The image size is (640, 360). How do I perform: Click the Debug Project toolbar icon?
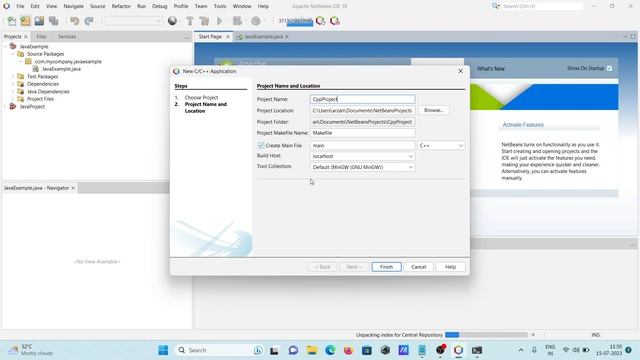(x=237, y=21)
